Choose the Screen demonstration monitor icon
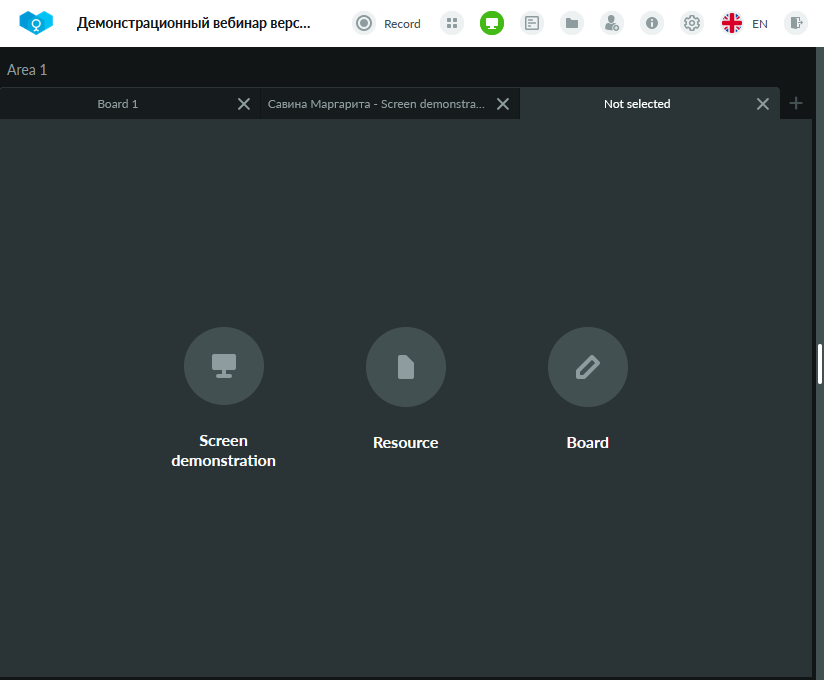 [224, 366]
